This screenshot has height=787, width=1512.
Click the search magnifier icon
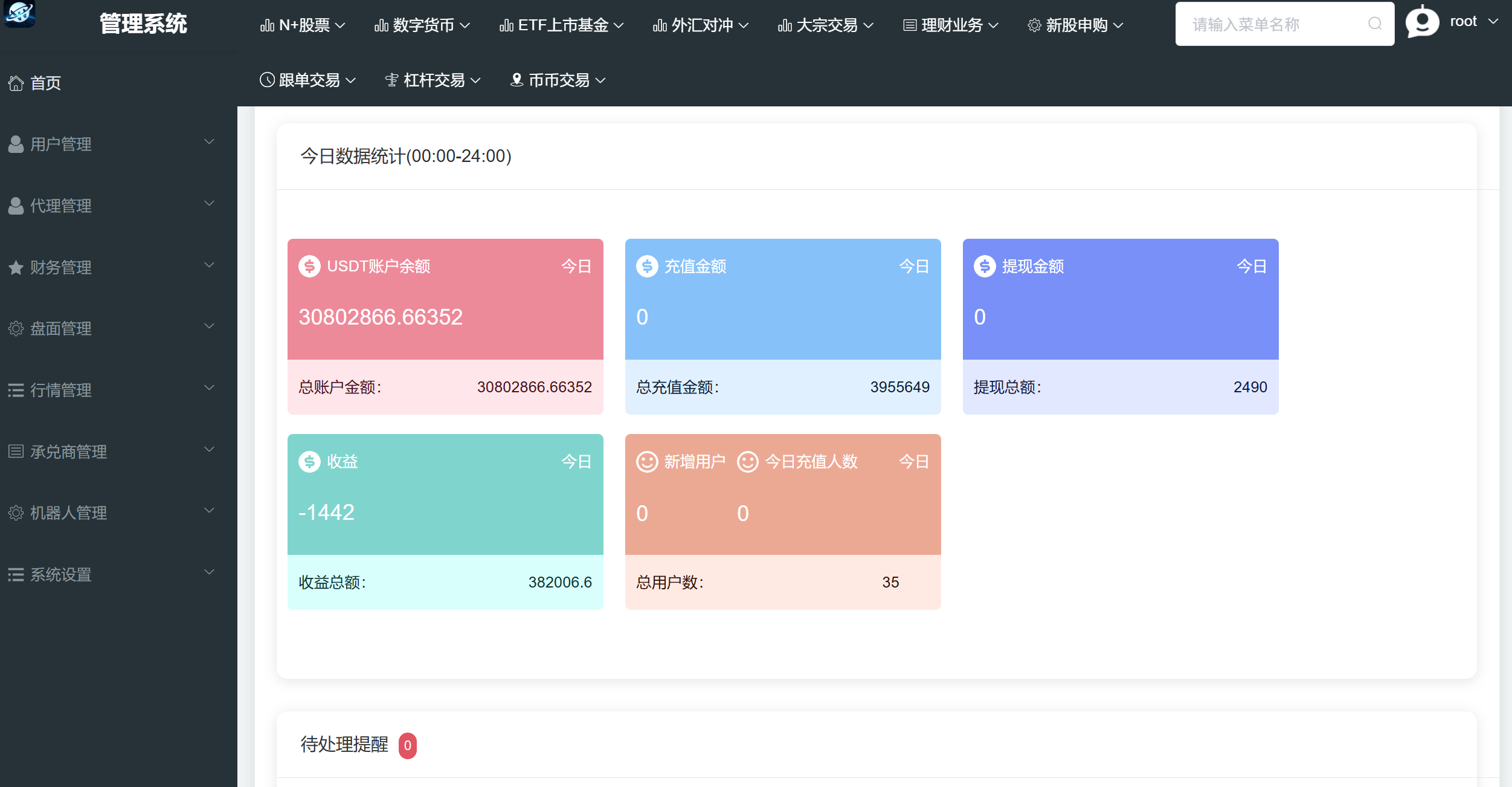[1374, 24]
